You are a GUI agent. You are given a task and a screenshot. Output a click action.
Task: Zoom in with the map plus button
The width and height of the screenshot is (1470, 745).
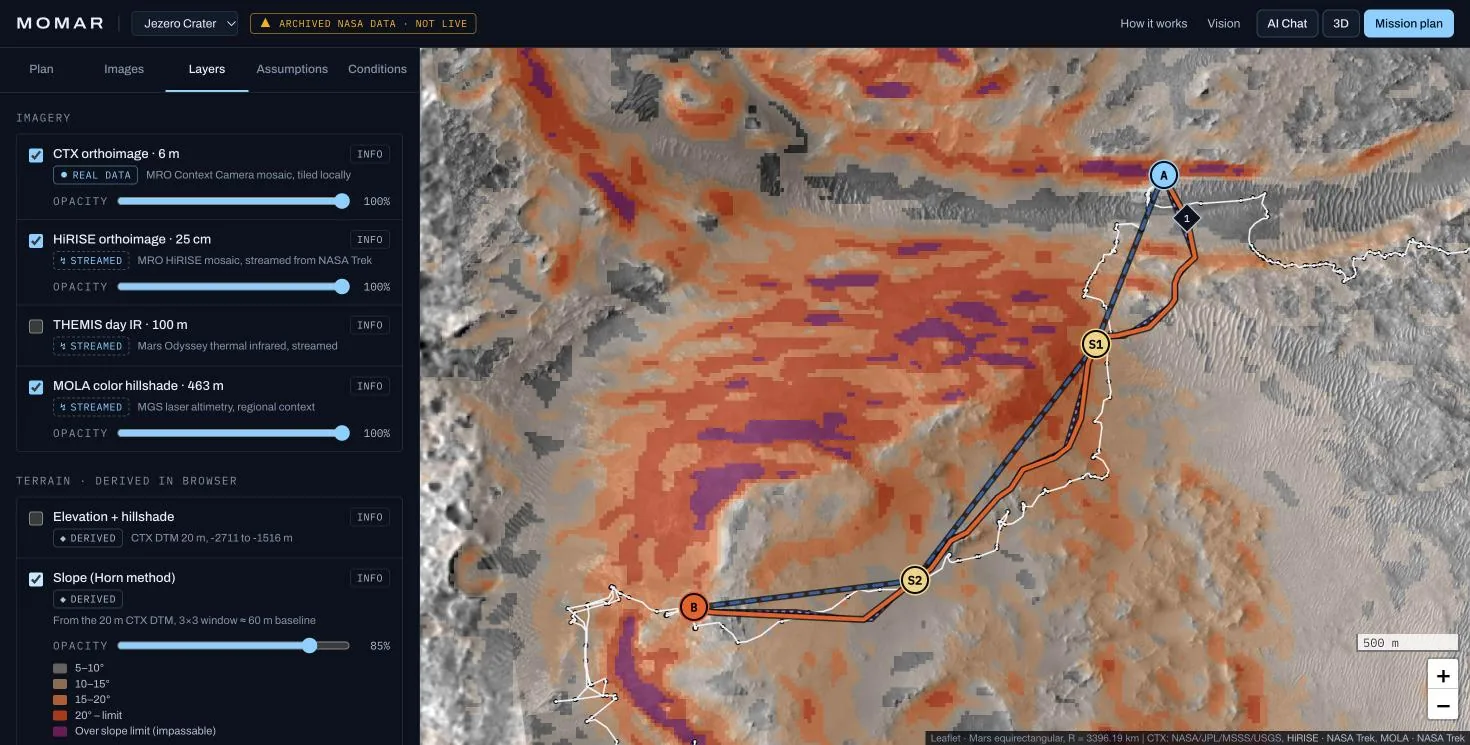click(1443, 676)
